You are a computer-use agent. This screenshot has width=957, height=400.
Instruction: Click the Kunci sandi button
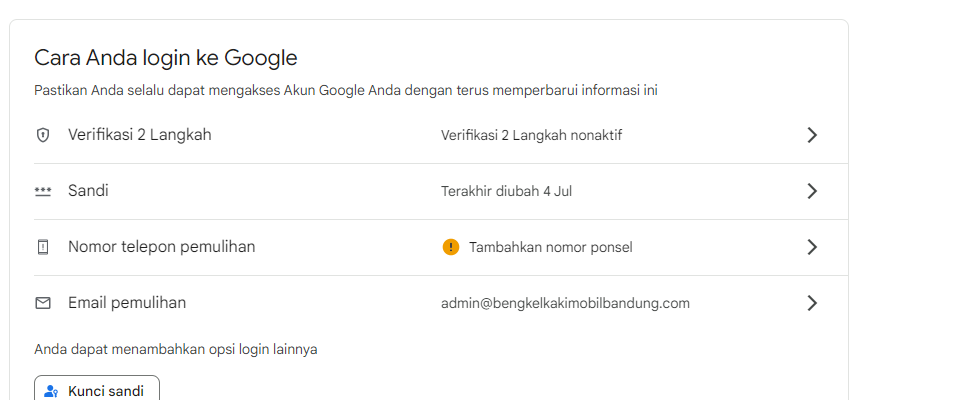[97, 388]
